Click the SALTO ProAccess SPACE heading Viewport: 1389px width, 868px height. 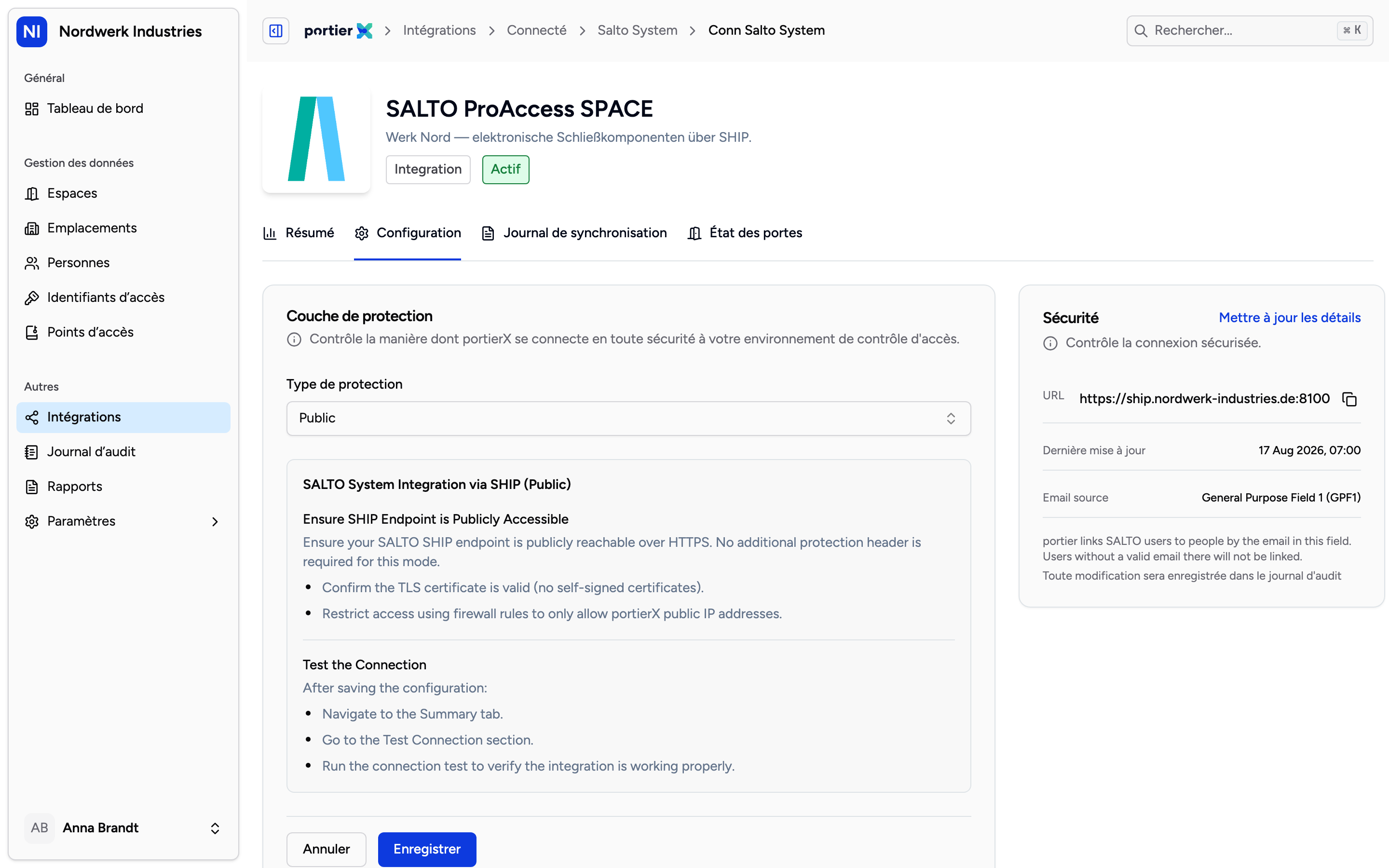pyautogui.click(x=519, y=109)
